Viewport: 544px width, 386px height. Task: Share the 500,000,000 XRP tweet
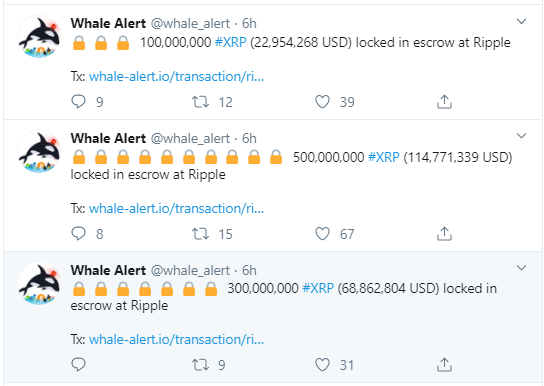point(444,233)
